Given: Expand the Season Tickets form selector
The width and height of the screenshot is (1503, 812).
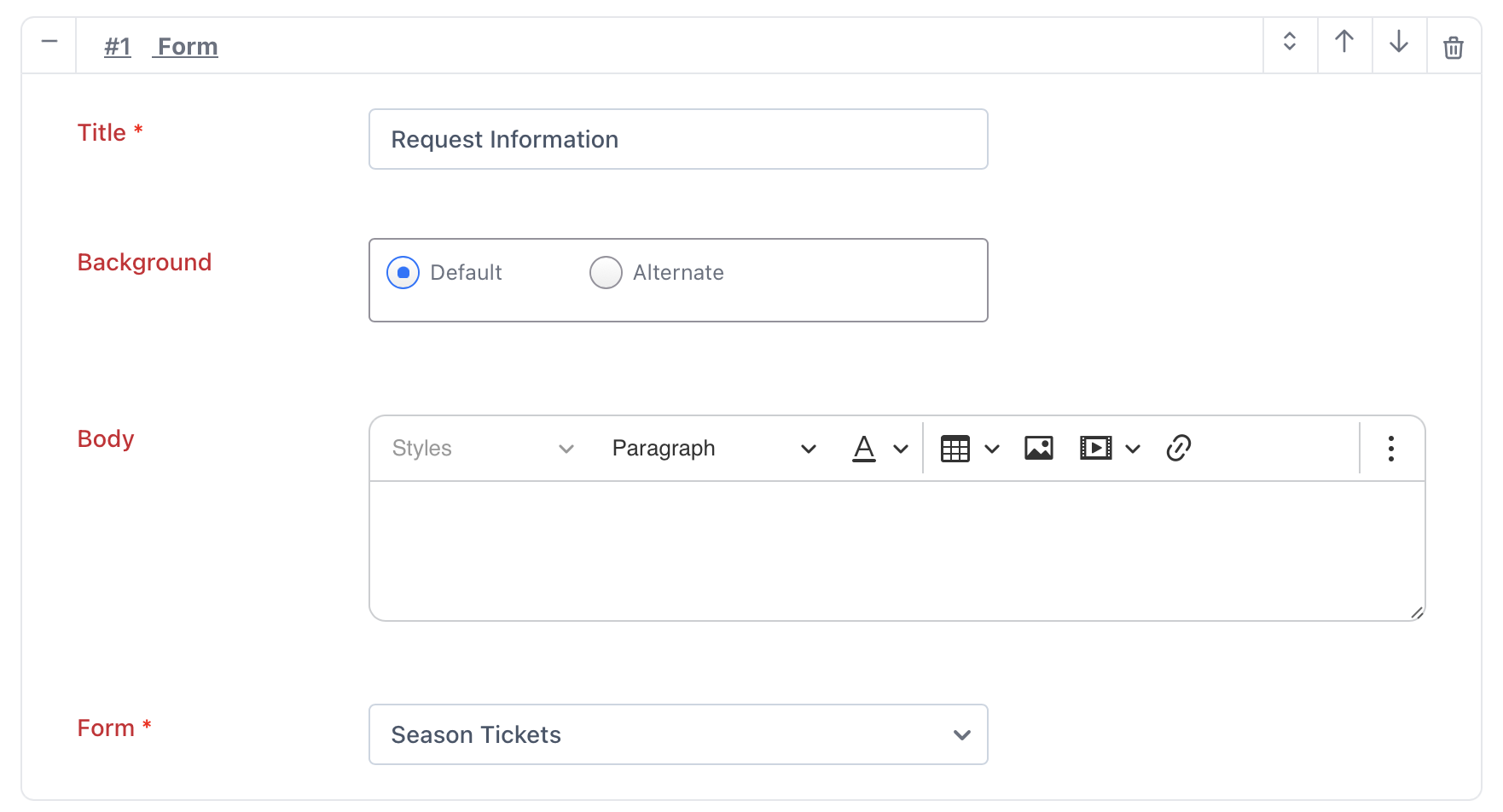Looking at the screenshot, I should coord(678,734).
